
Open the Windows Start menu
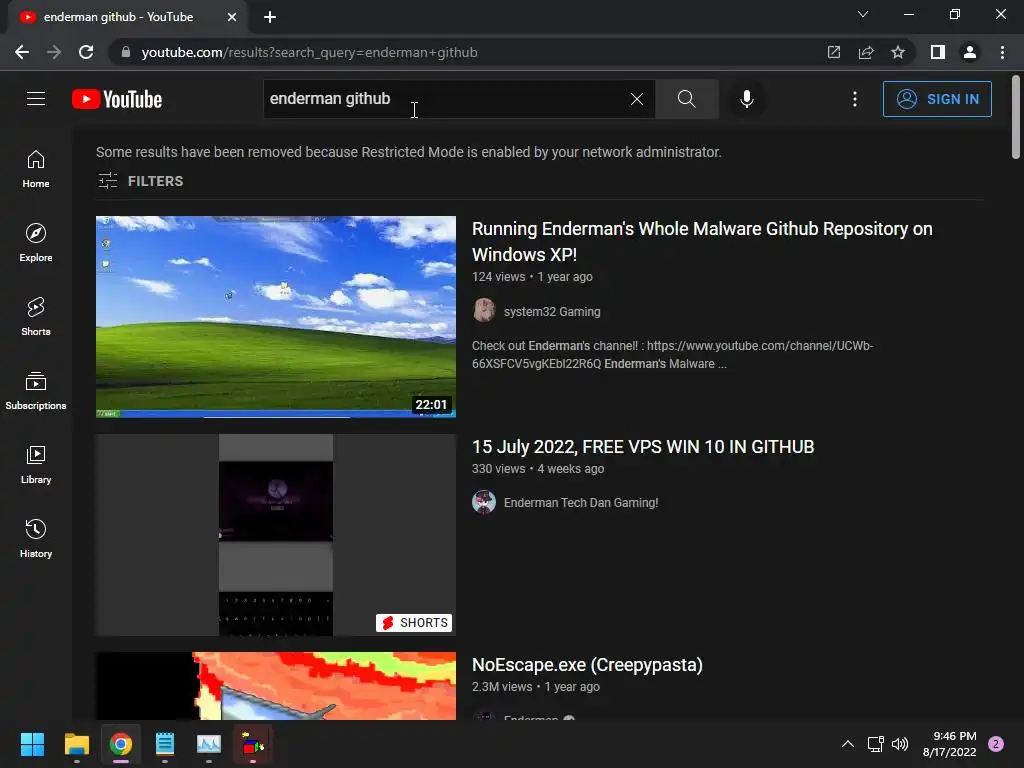click(x=32, y=744)
